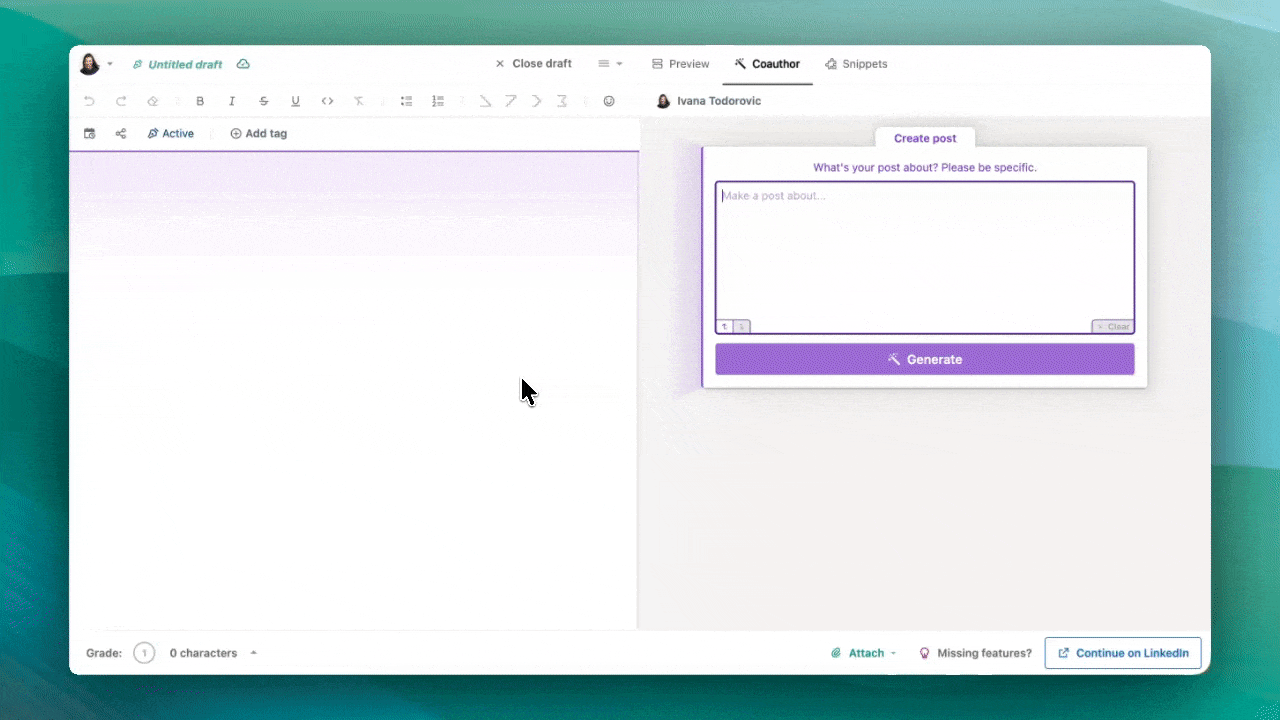
Task: Click the eraser clear-formatting icon
Action: click(153, 101)
